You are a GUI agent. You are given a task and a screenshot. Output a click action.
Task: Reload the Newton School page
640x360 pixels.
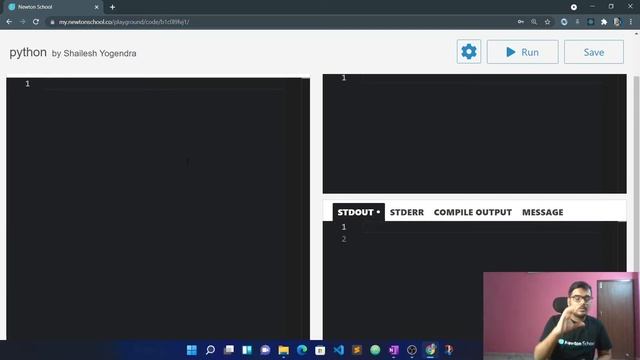coord(36,22)
